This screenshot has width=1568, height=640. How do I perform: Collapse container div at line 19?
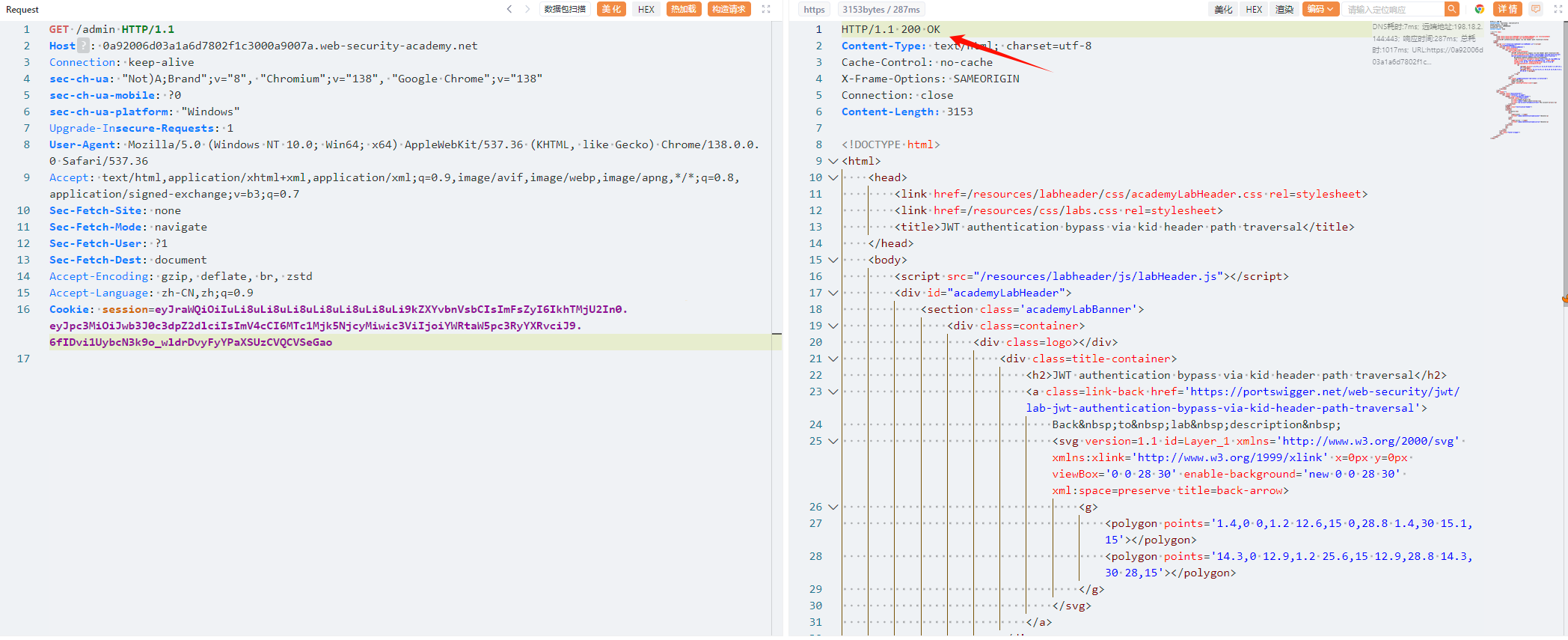(833, 326)
